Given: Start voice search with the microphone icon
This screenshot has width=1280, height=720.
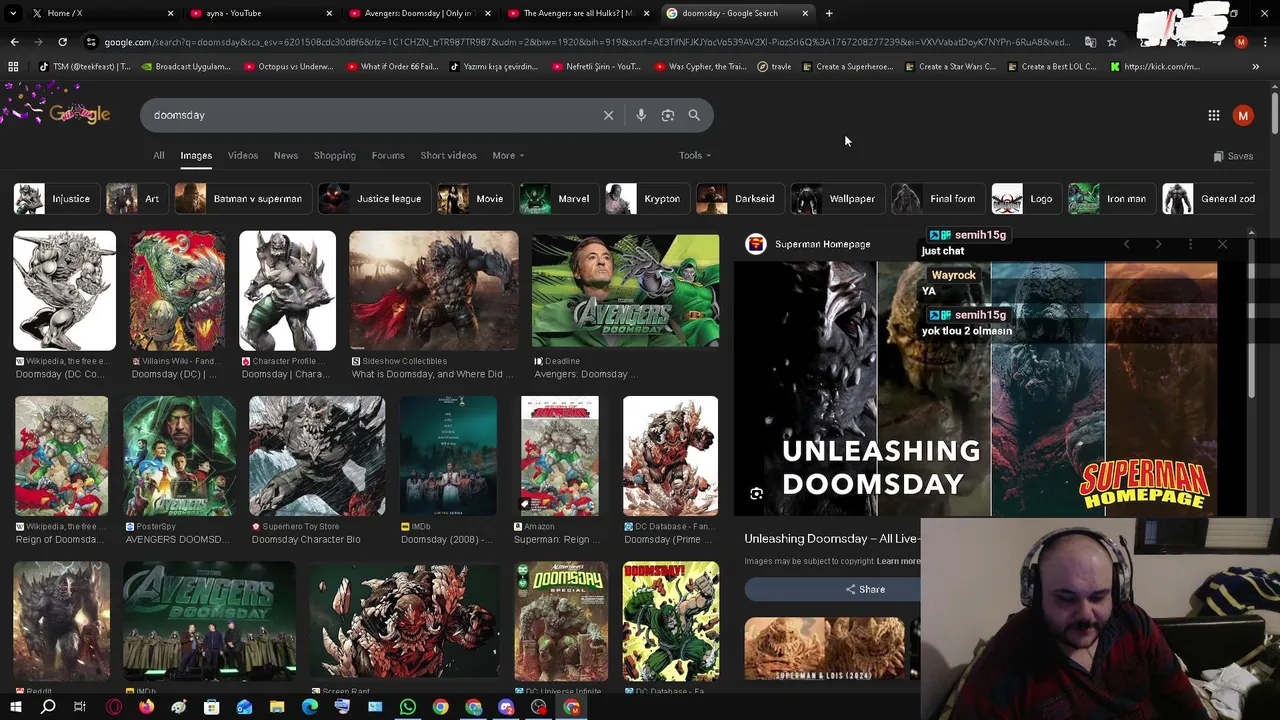Looking at the screenshot, I should [x=641, y=115].
